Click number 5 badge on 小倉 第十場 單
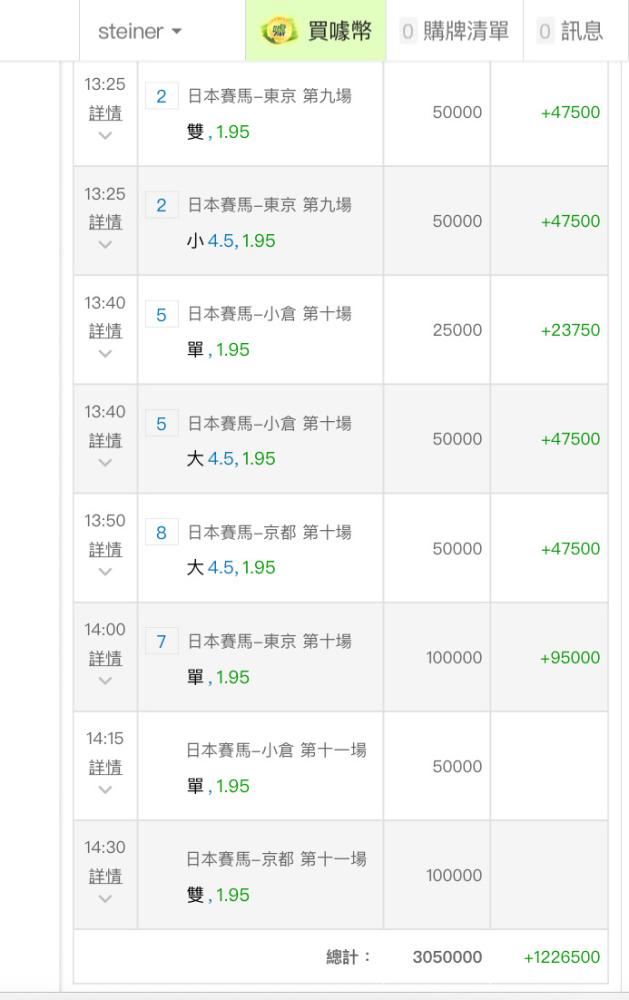This screenshot has width=629, height=1000. pos(161,314)
